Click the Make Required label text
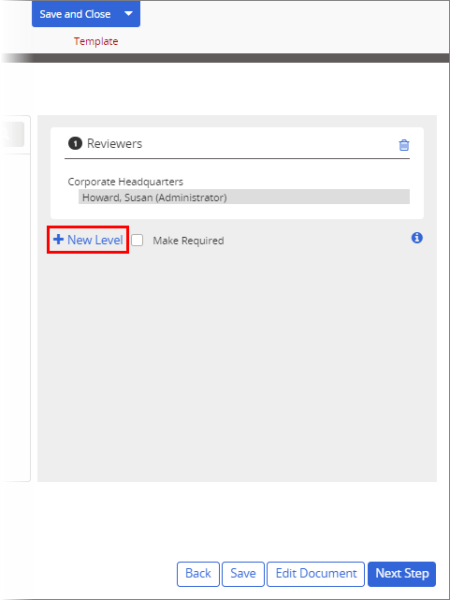The height and width of the screenshot is (600, 450). point(188,241)
